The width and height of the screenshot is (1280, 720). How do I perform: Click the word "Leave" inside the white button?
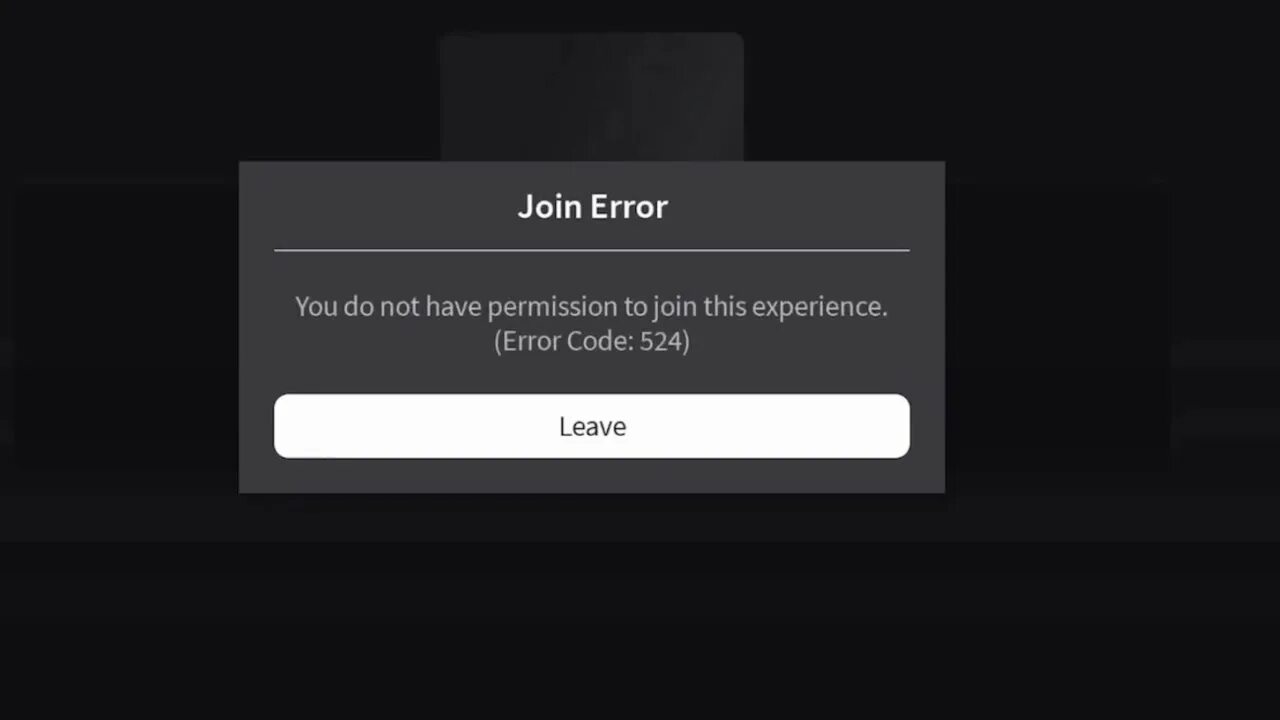tap(592, 426)
